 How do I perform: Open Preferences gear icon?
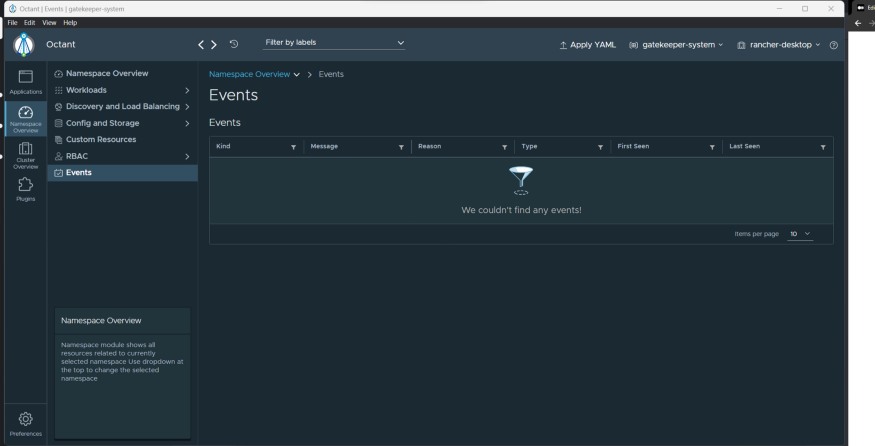26,422
